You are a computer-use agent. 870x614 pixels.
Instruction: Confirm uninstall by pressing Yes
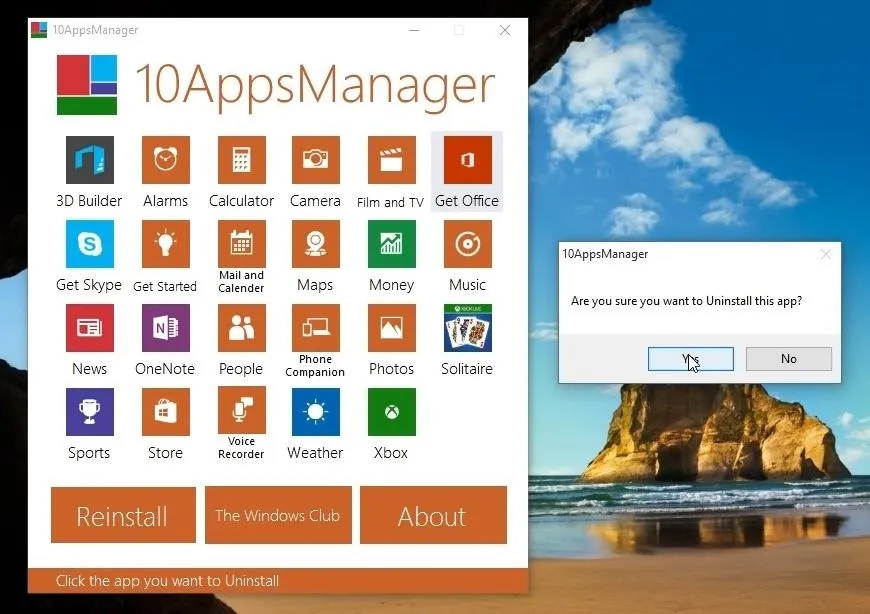coord(690,359)
